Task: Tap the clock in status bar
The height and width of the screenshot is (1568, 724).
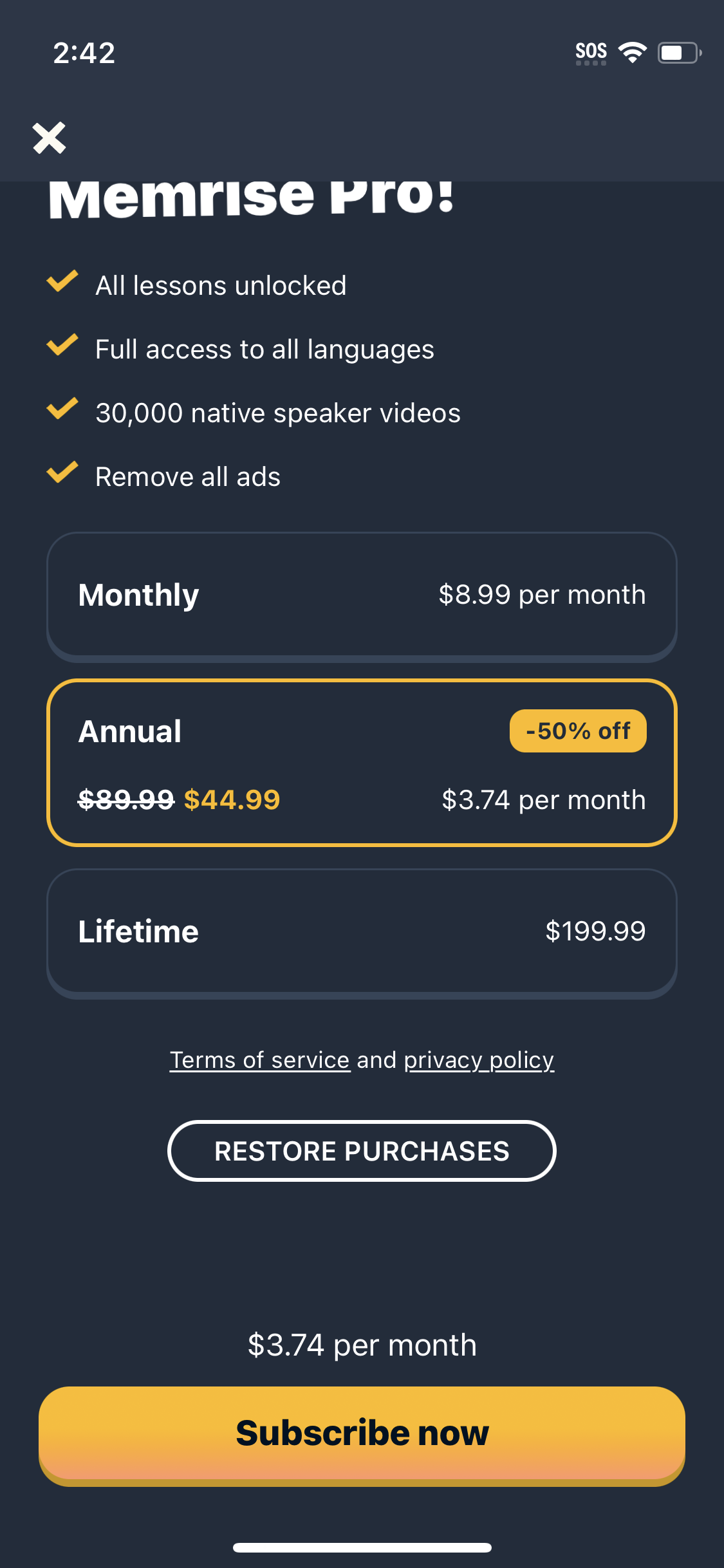Action: coord(84,53)
